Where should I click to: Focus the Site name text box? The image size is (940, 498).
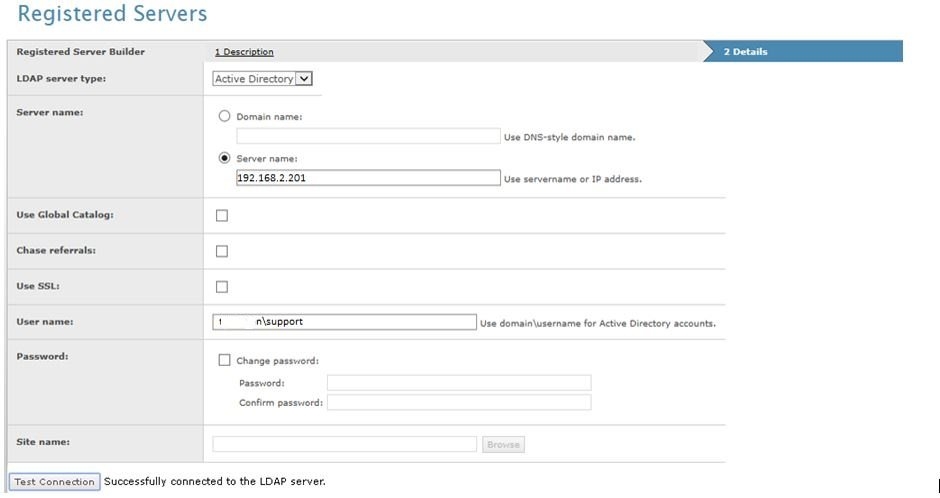(345, 444)
